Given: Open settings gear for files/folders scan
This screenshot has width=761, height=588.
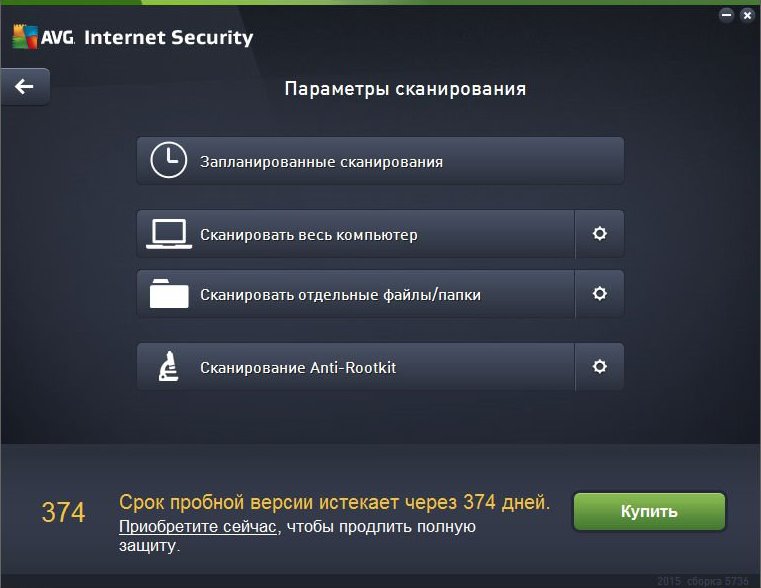Looking at the screenshot, I should coord(599,294).
